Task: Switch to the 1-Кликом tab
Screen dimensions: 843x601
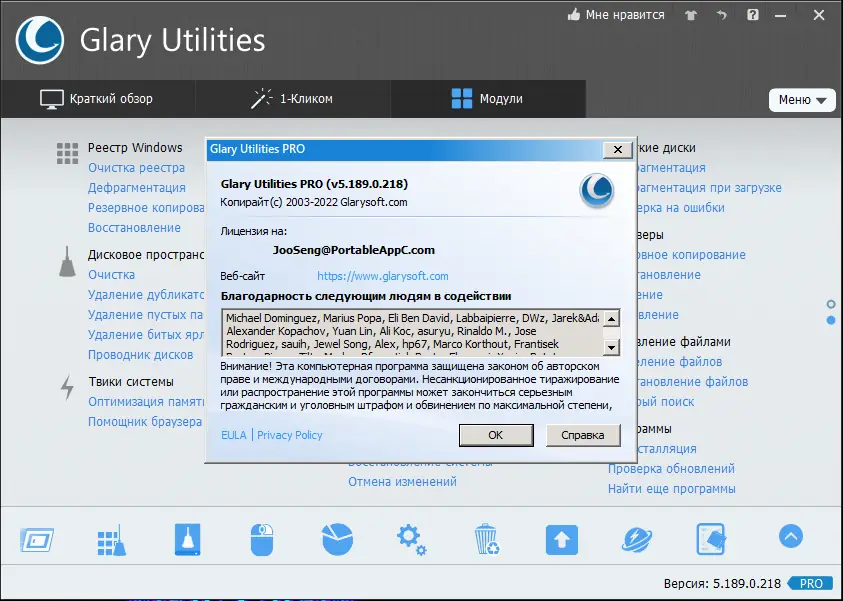Action: (x=292, y=99)
